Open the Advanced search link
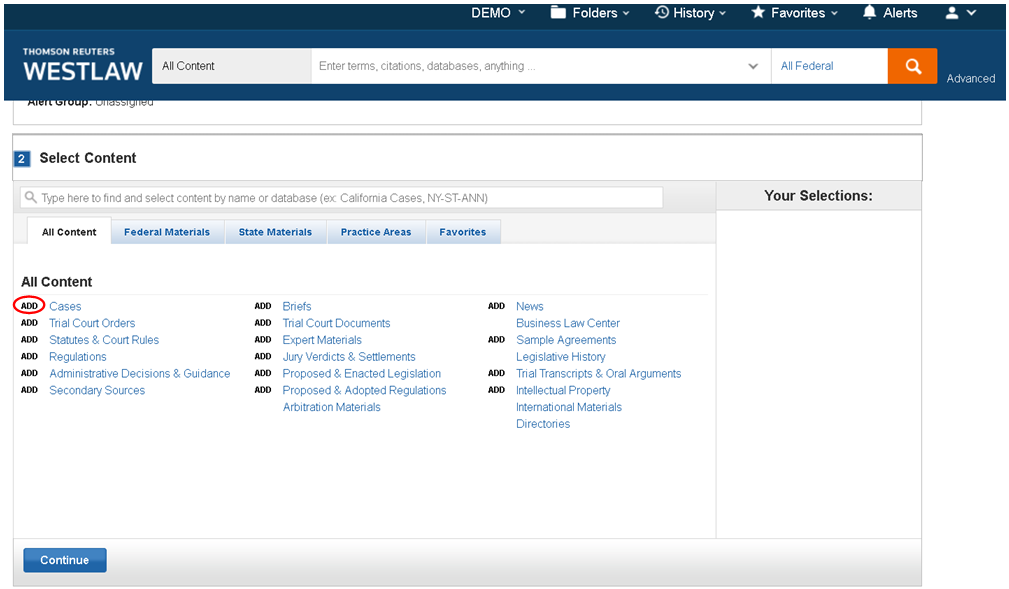This screenshot has height=589, width=1009. [970, 79]
